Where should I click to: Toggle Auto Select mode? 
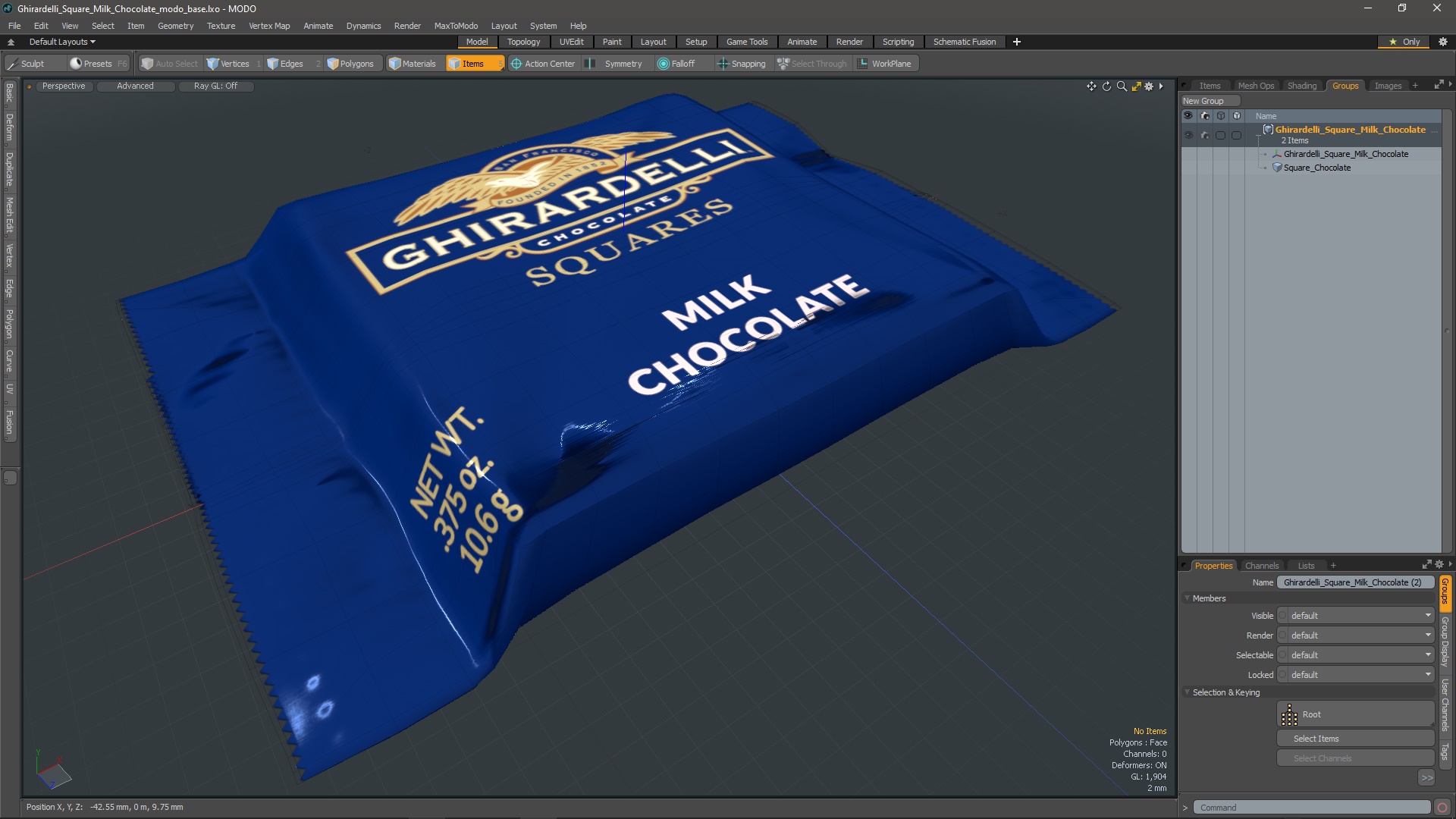pyautogui.click(x=170, y=64)
